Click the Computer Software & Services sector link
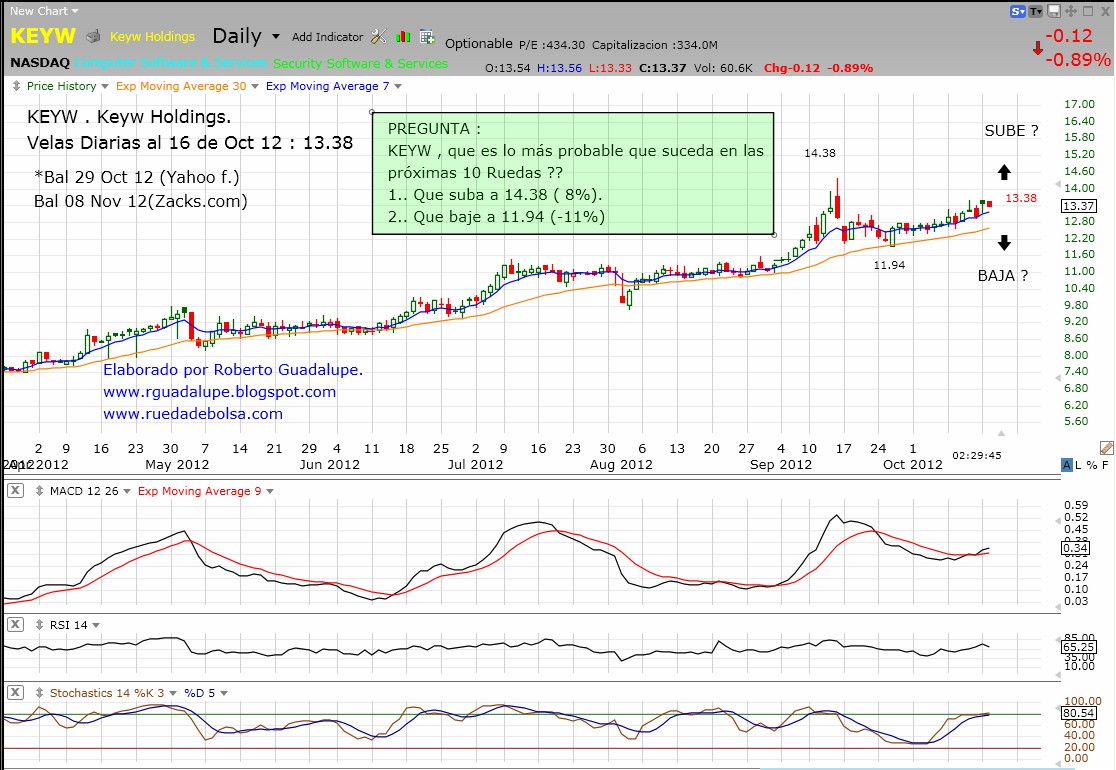 point(171,63)
